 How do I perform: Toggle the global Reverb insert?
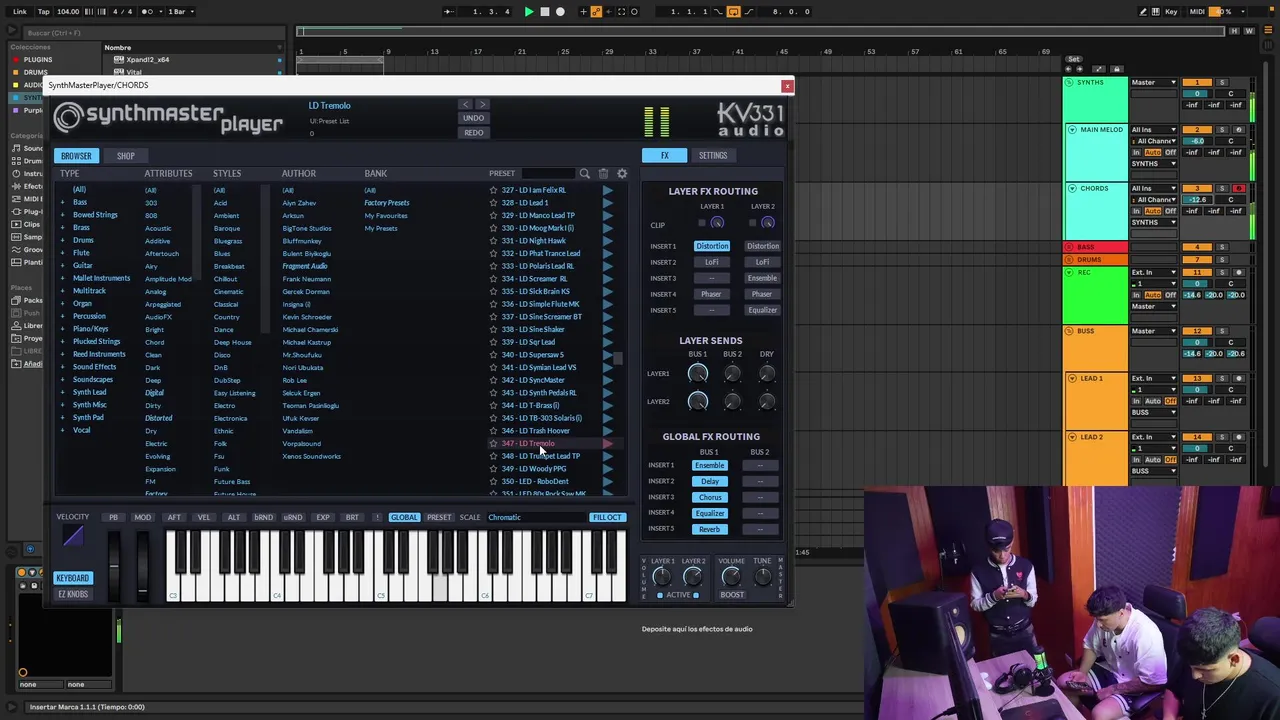tap(709, 529)
